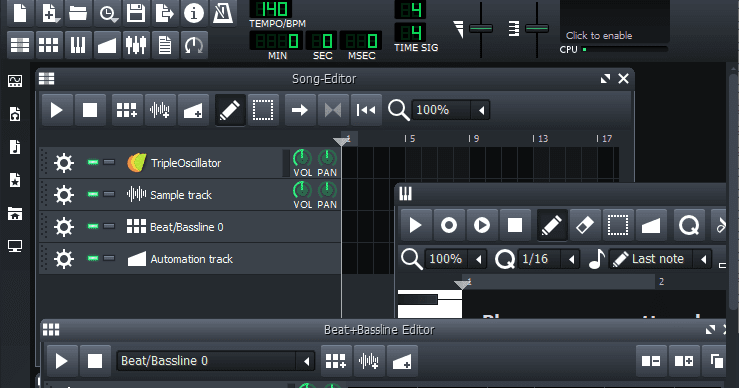Stop playback in Song-Editor

[90, 110]
